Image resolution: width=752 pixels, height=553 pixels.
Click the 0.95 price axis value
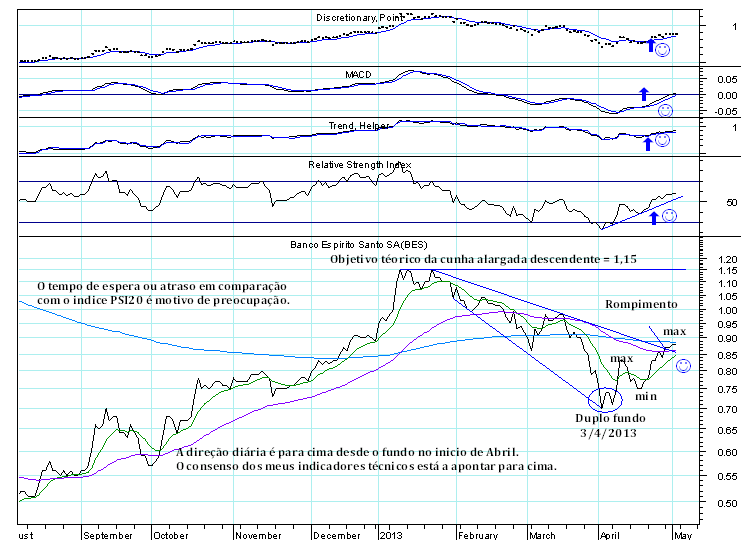coord(728,325)
